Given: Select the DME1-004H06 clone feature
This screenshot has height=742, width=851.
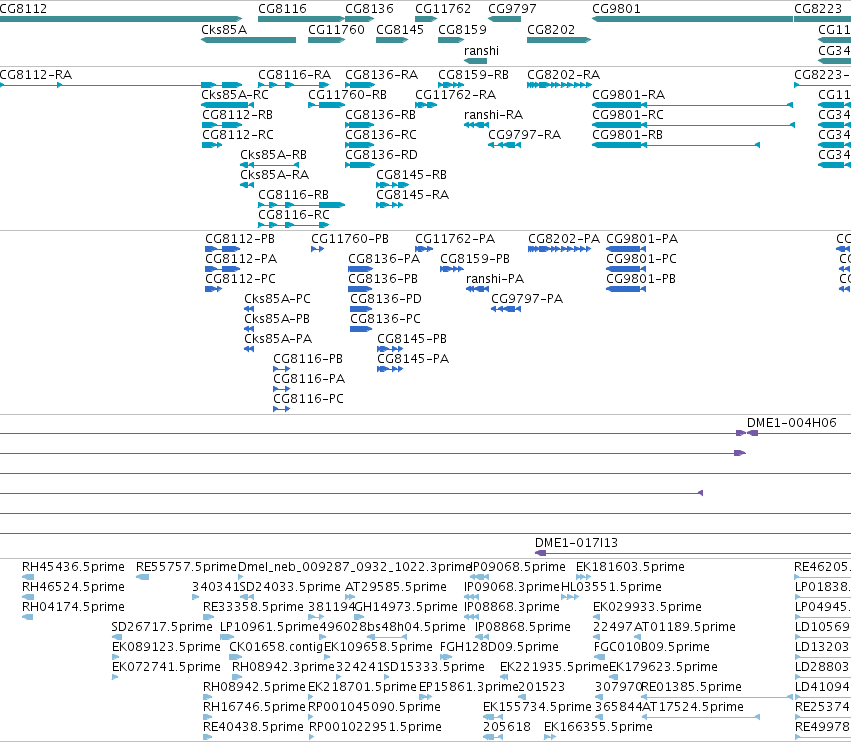Looking at the screenshot, I should (x=792, y=423).
